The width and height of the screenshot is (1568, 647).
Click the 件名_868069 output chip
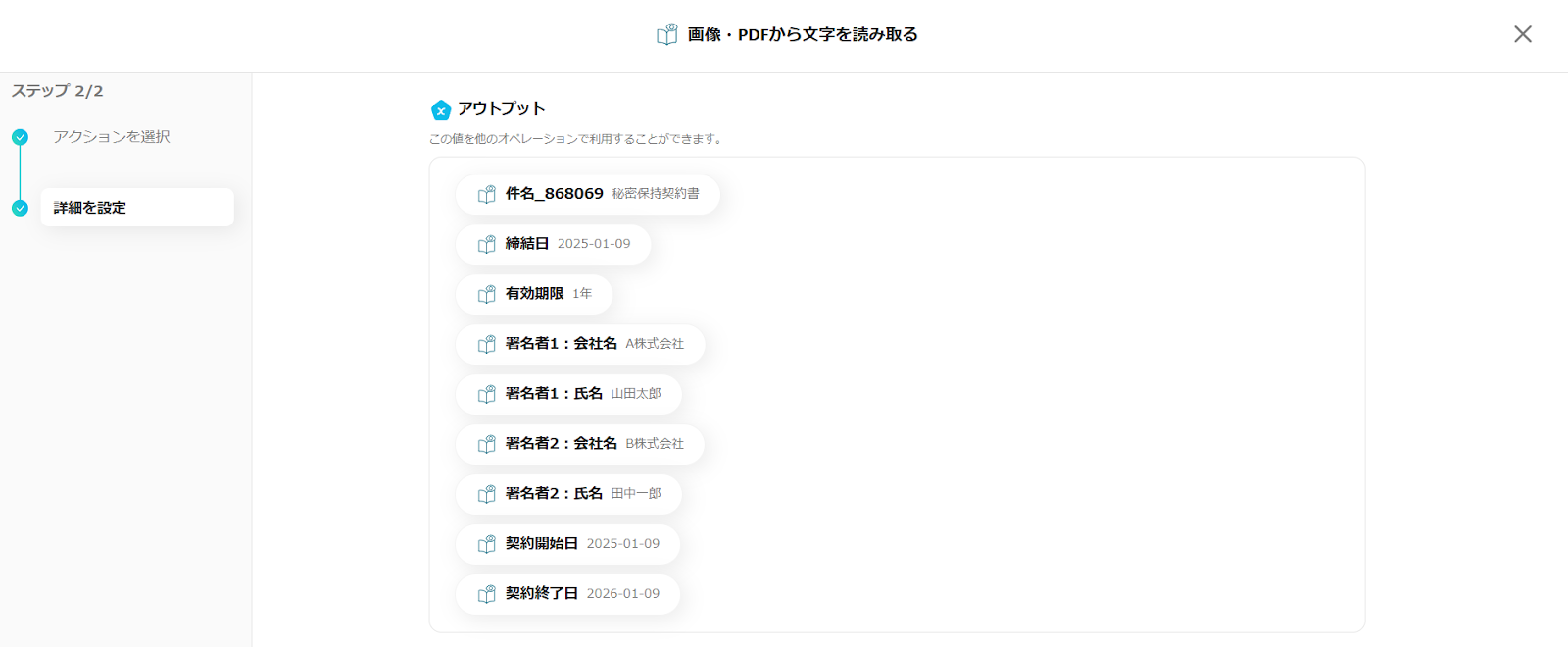(588, 194)
